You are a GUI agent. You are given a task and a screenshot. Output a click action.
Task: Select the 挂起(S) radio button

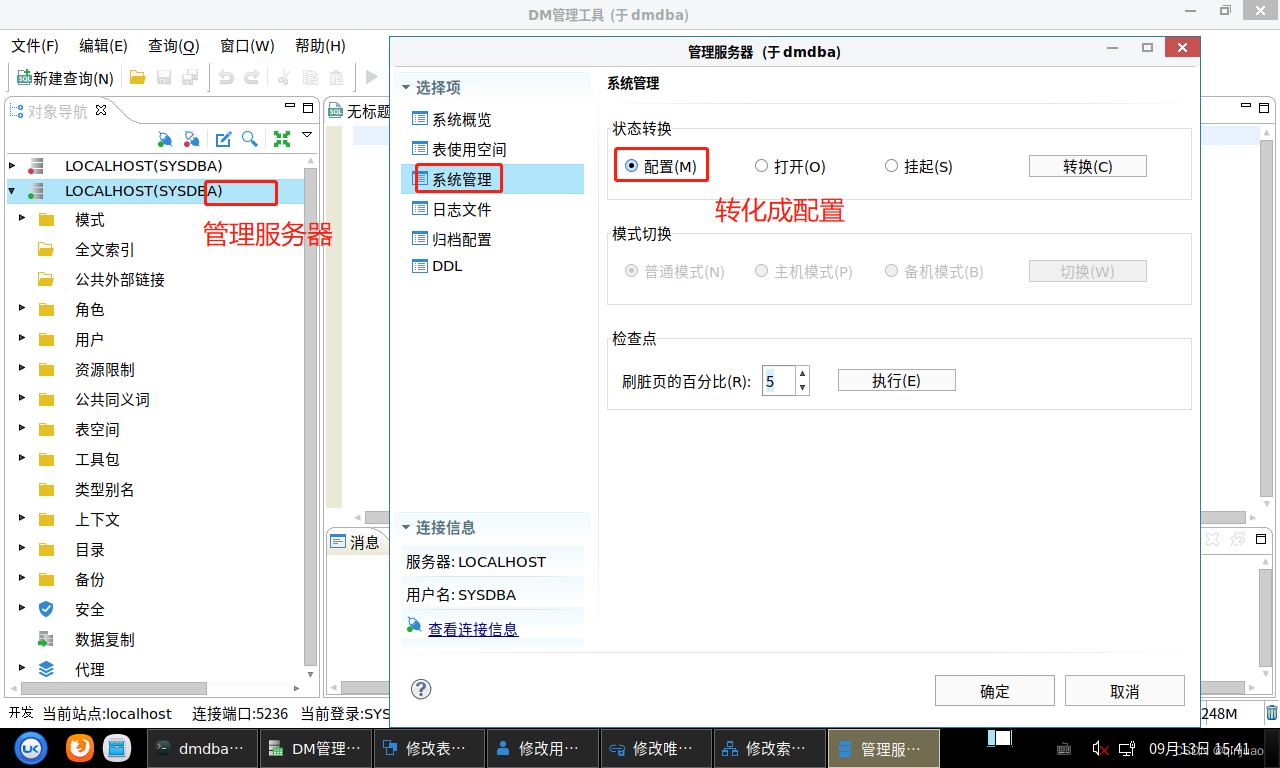point(891,166)
